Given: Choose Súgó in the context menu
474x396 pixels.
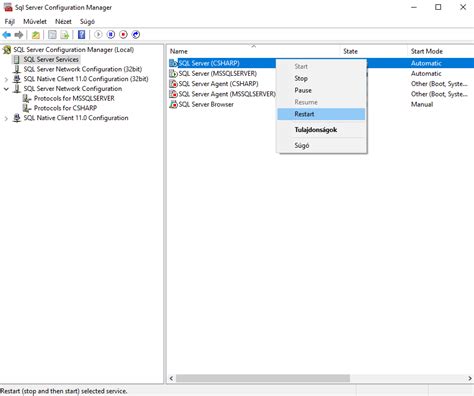Looking at the screenshot, I should click(x=321, y=145).
